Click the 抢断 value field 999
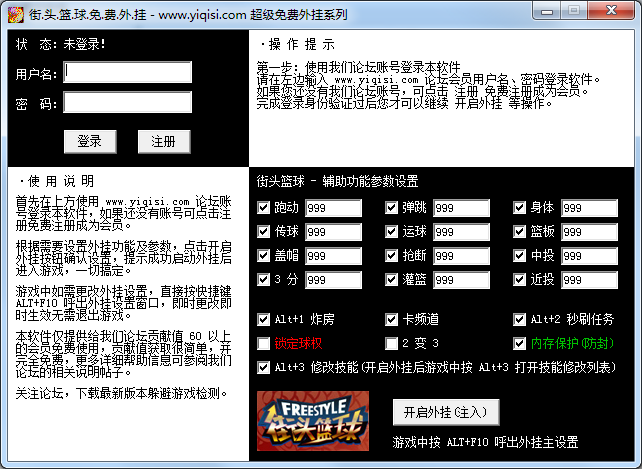Screen dimensions: 642x469 click(461, 256)
